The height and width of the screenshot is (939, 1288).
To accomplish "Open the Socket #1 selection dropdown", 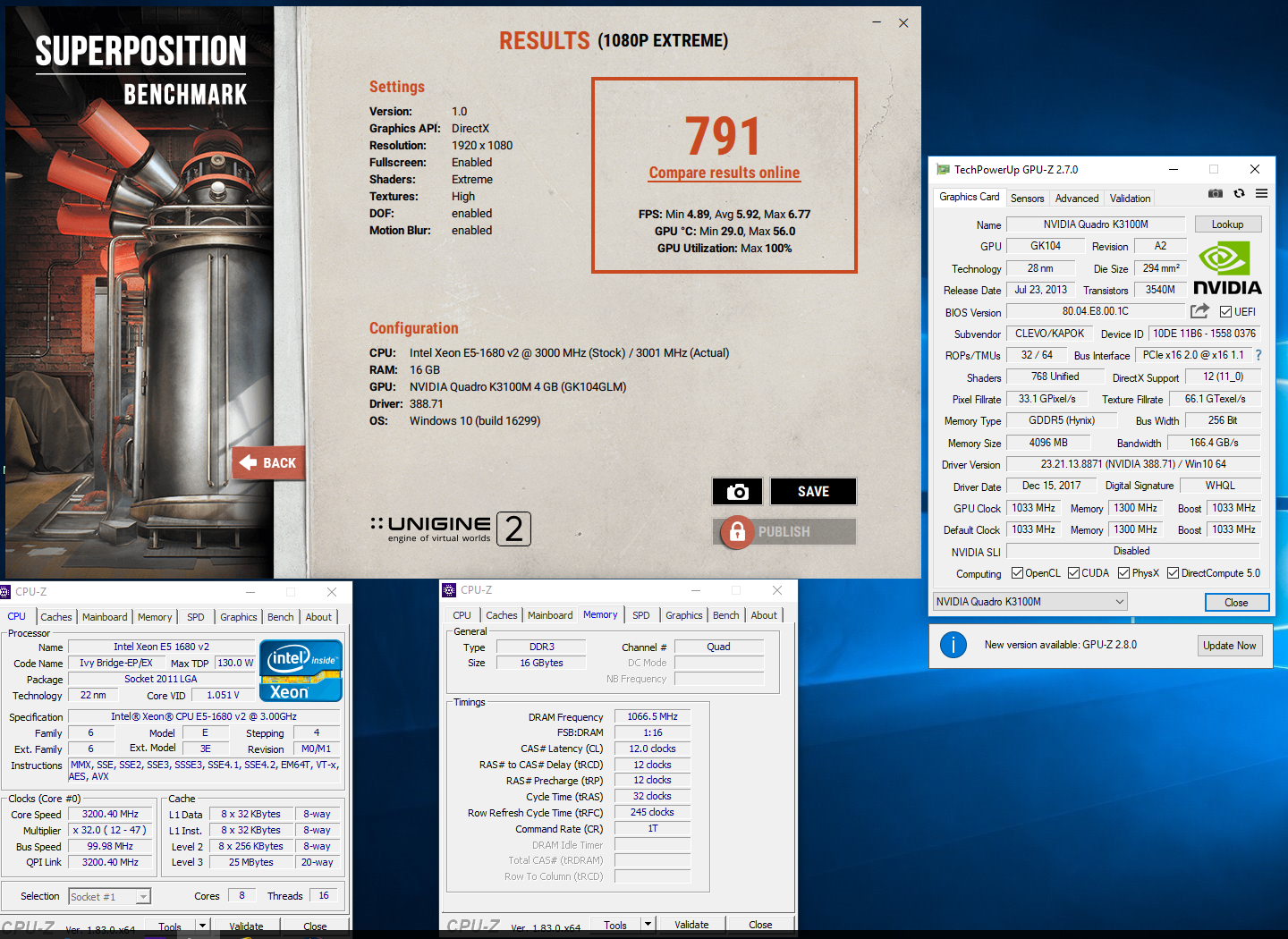I will pyautogui.click(x=109, y=896).
